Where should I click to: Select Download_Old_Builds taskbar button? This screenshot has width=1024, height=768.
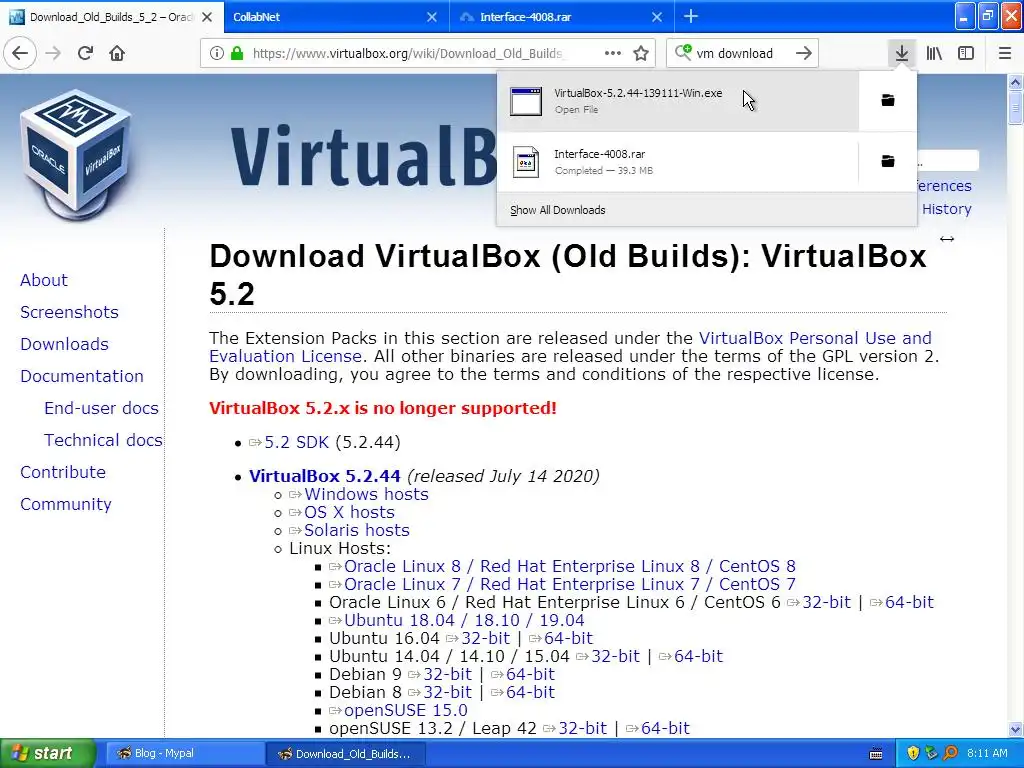click(346, 754)
